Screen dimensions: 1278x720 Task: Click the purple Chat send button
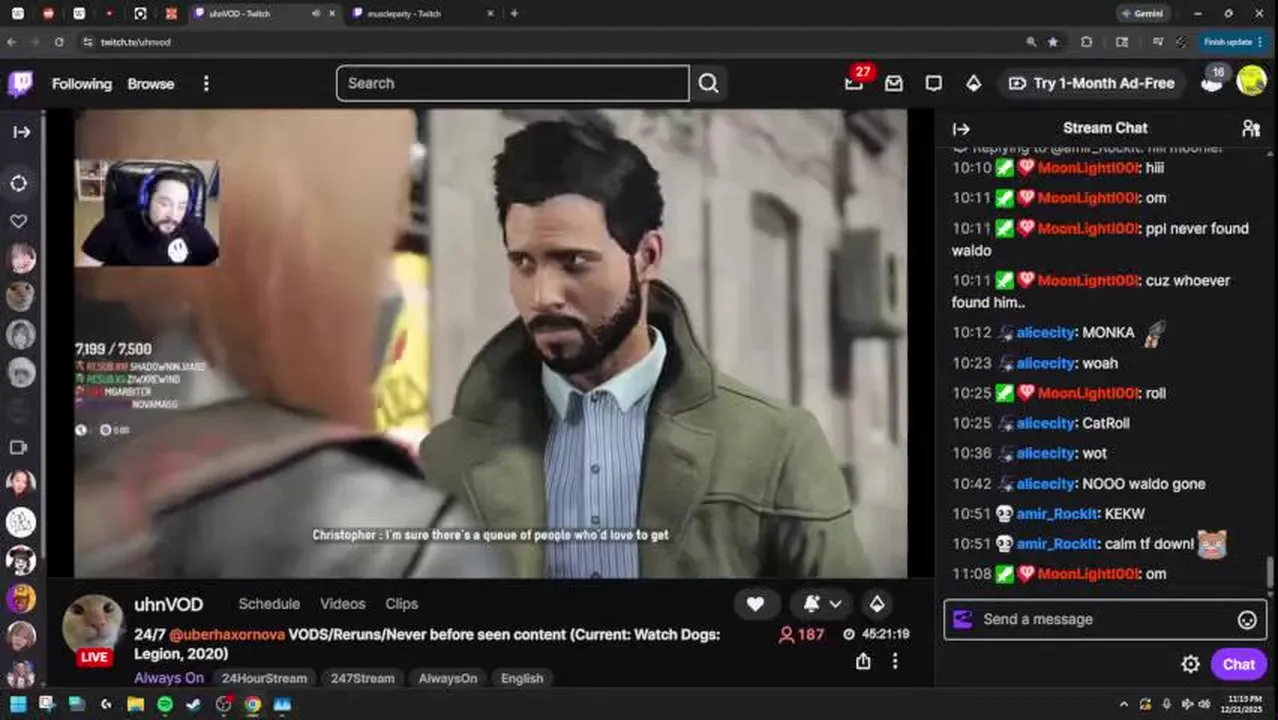[x=1238, y=665]
